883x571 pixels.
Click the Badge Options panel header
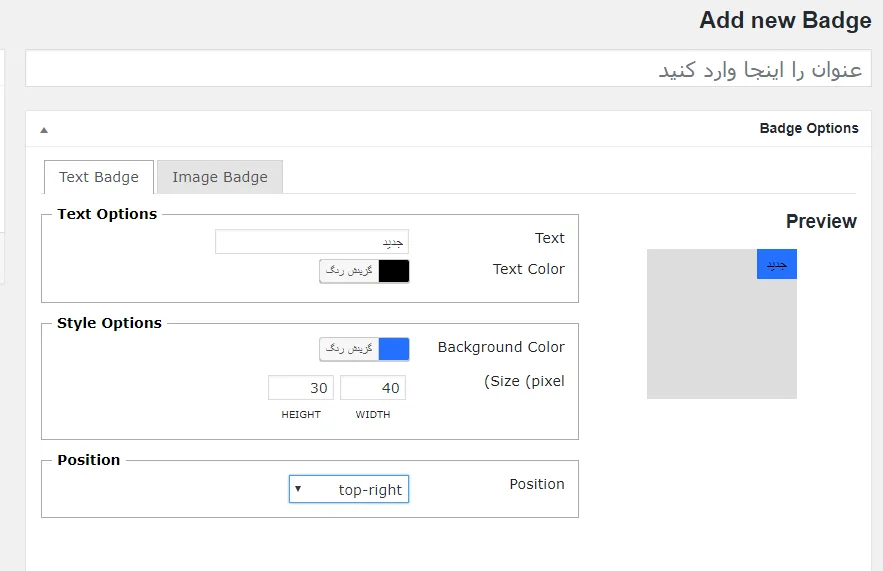448,129
